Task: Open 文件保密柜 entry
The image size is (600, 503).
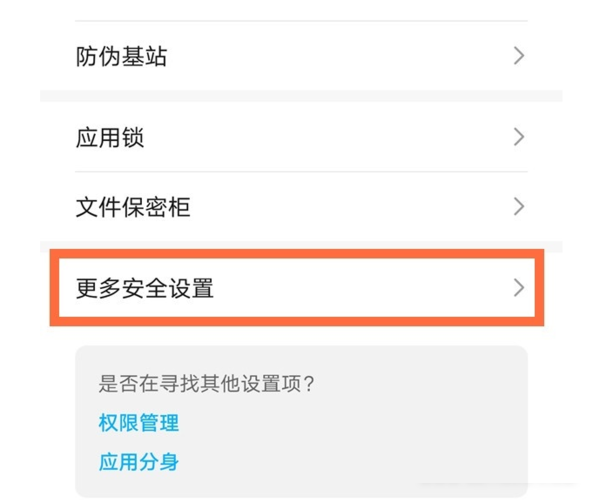Action: coord(300,207)
